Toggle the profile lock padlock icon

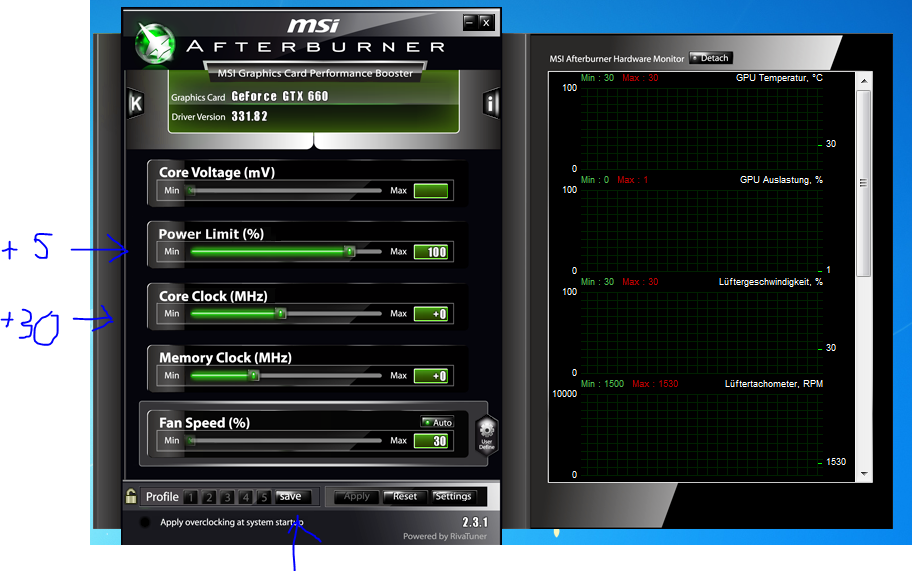[131, 496]
